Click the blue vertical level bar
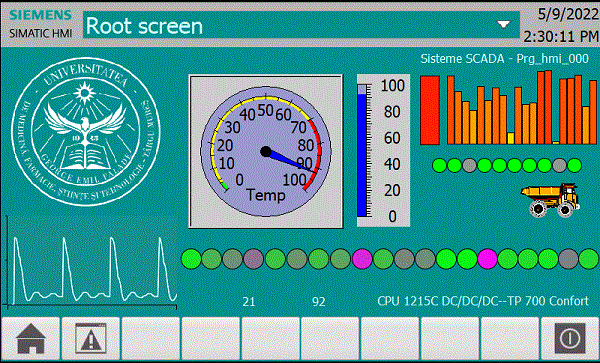 362,151
